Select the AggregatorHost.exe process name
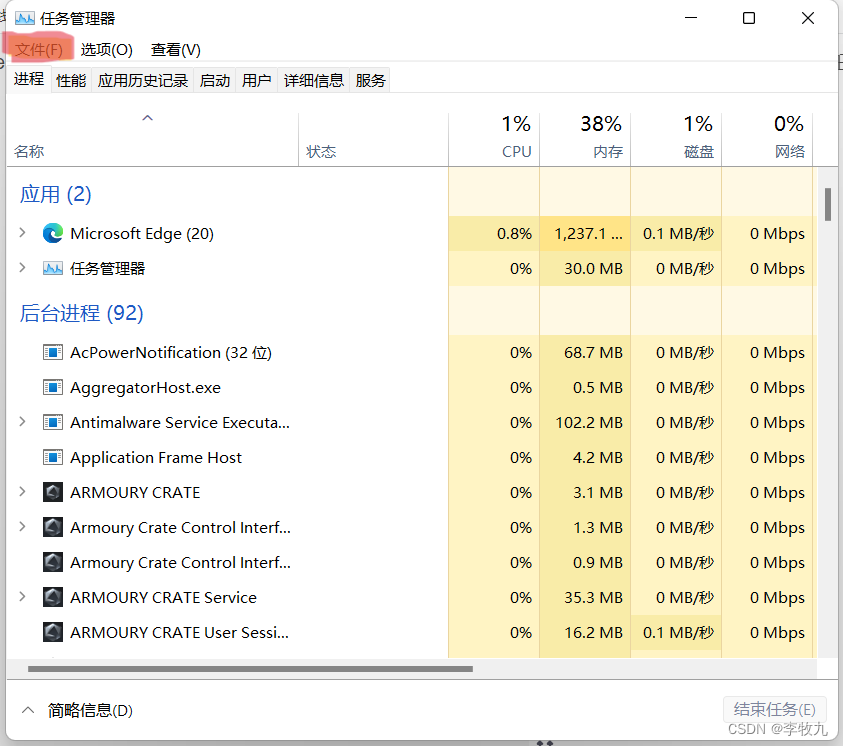 146,388
